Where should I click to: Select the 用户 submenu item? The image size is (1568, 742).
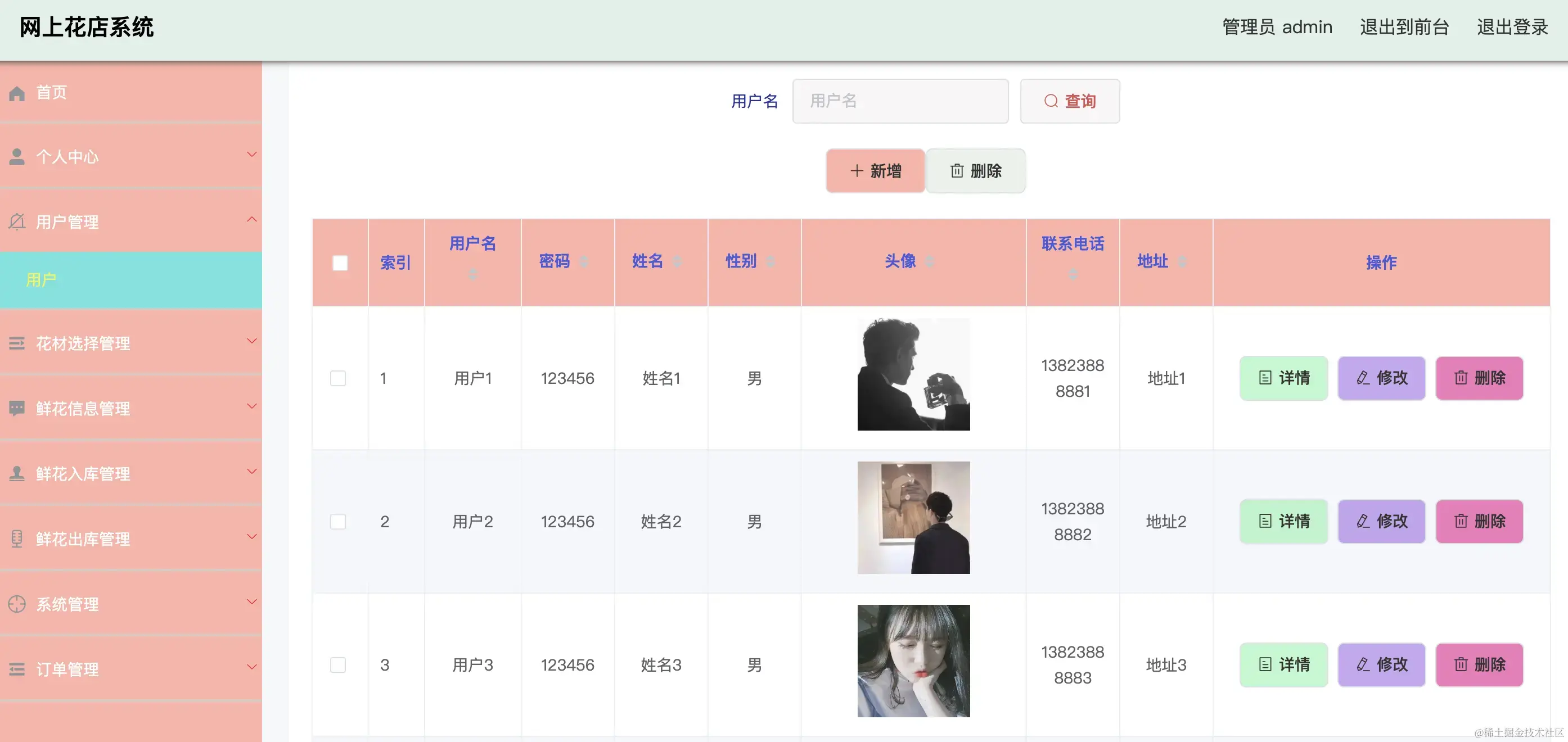click(42, 280)
